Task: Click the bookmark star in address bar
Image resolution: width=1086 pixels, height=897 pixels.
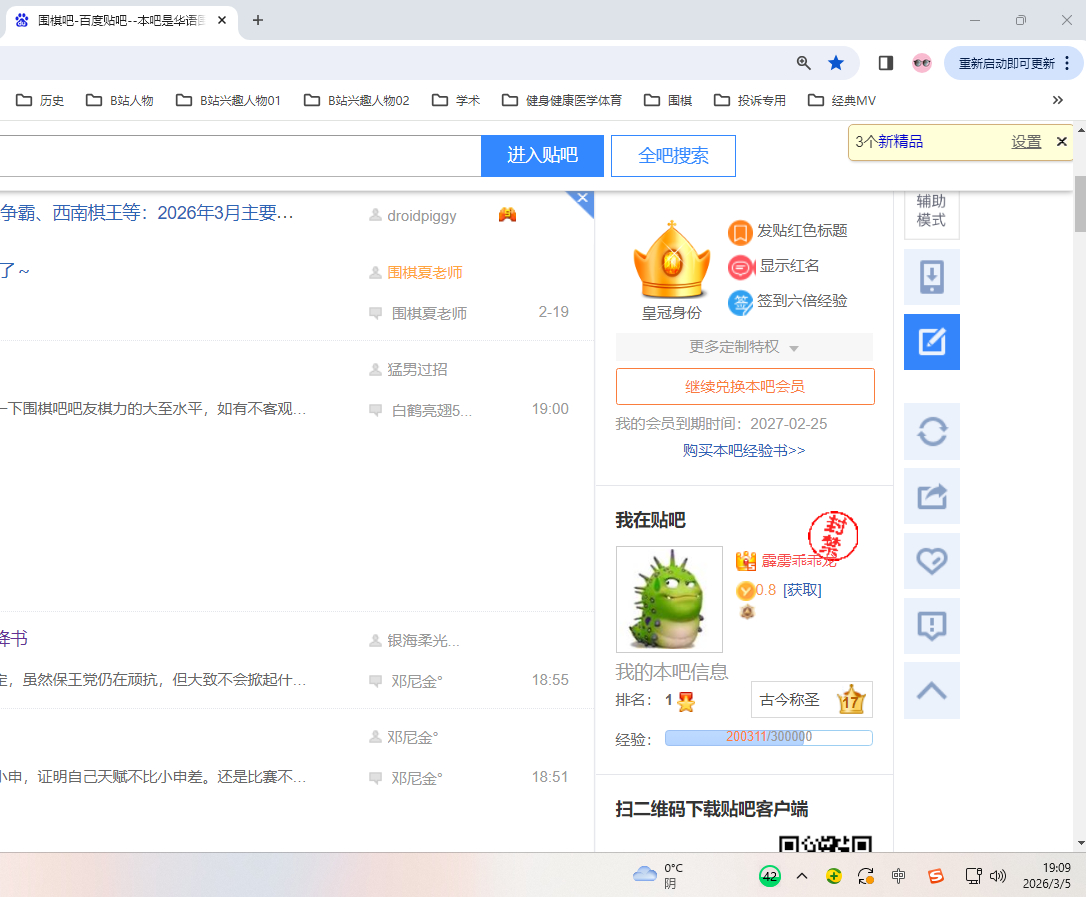Action: point(836,63)
